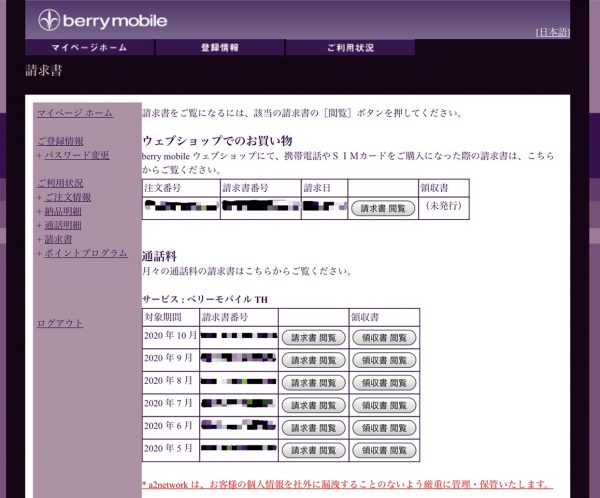Click the berry mobile logo
The width and height of the screenshot is (600, 498).
(x=103, y=20)
